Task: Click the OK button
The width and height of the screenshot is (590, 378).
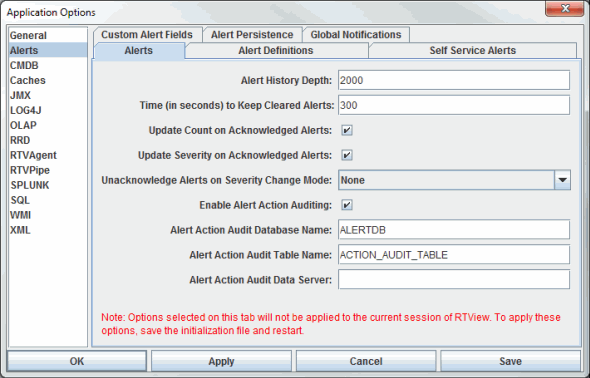Action: tap(77, 361)
